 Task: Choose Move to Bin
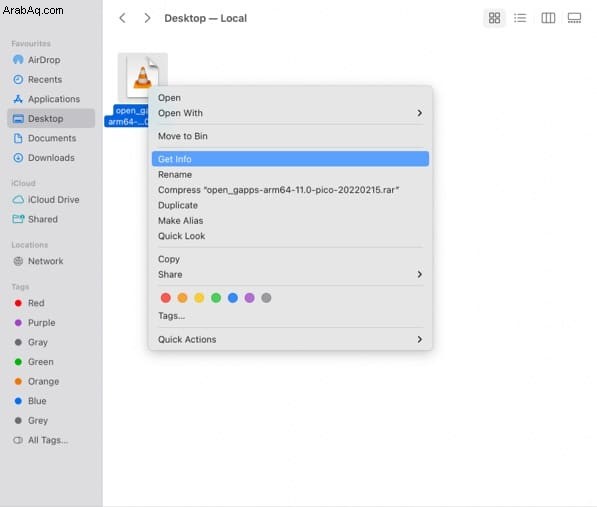coord(290,136)
